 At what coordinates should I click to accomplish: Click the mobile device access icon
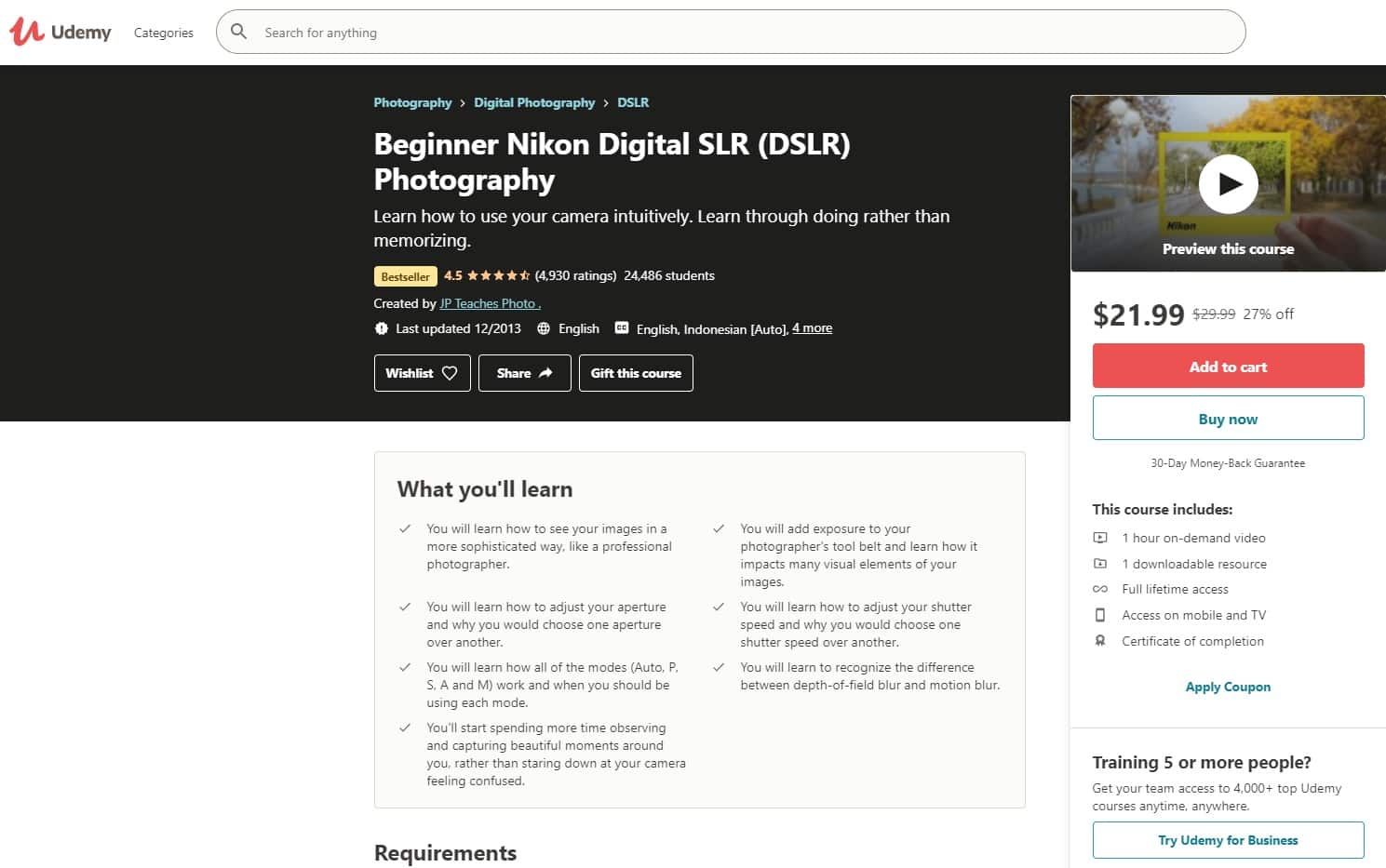pyautogui.click(x=1100, y=615)
